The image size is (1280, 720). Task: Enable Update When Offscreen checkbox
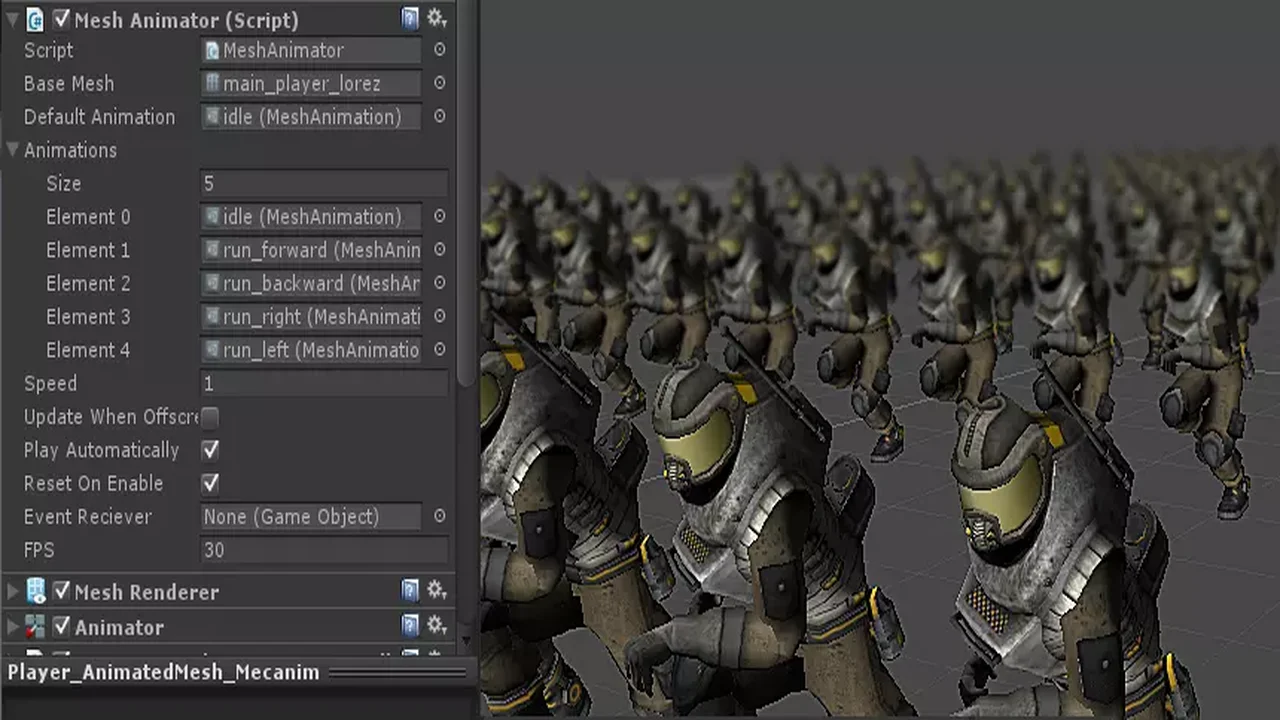point(210,417)
